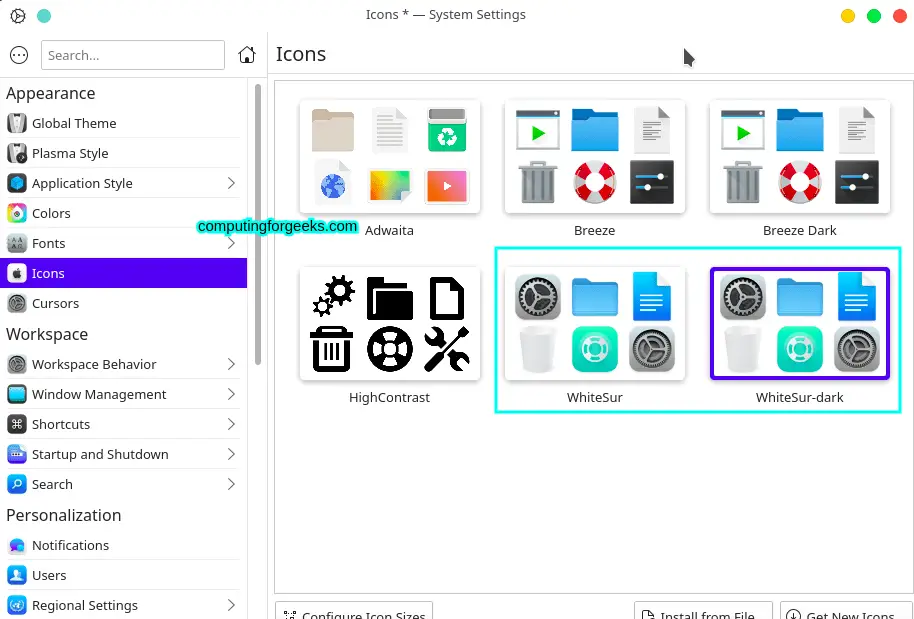Screen dimensions: 914x619
Task: Expand the Application Style chevron
Action: (231, 183)
